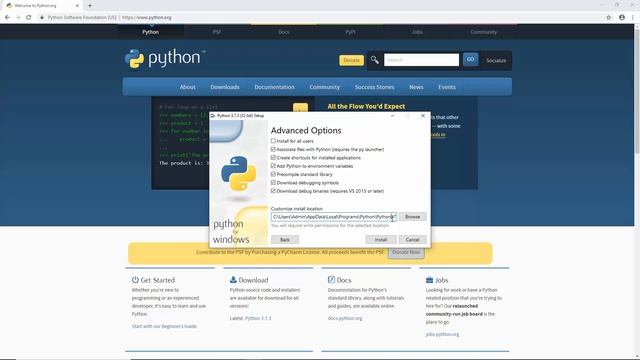Open the Documentation menu

[274, 87]
